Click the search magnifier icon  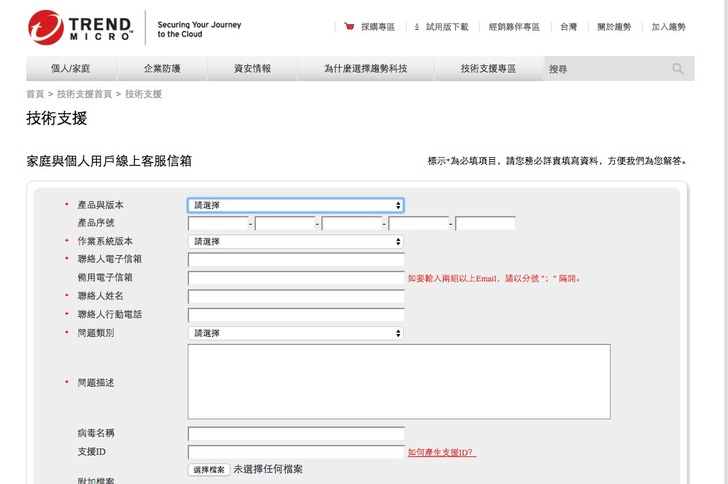pyautogui.click(x=678, y=69)
